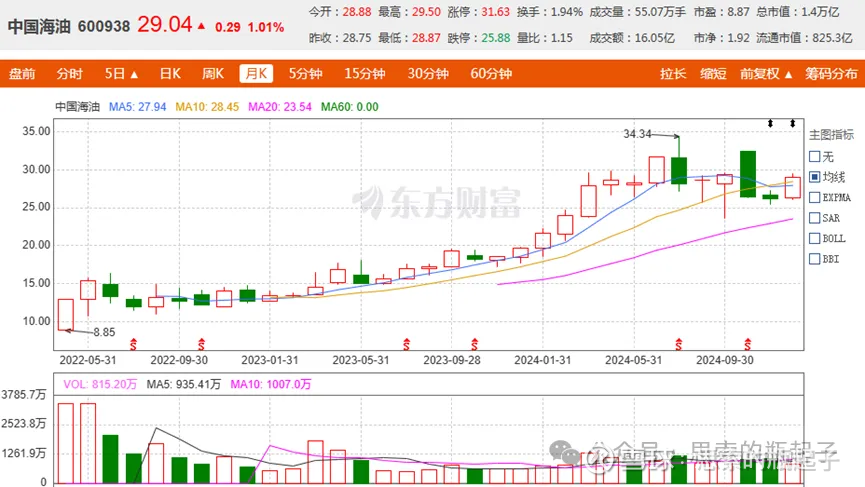Select the 日K daily candlestick tab
Image resolution: width=865 pixels, height=487 pixels.
click(x=170, y=74)
